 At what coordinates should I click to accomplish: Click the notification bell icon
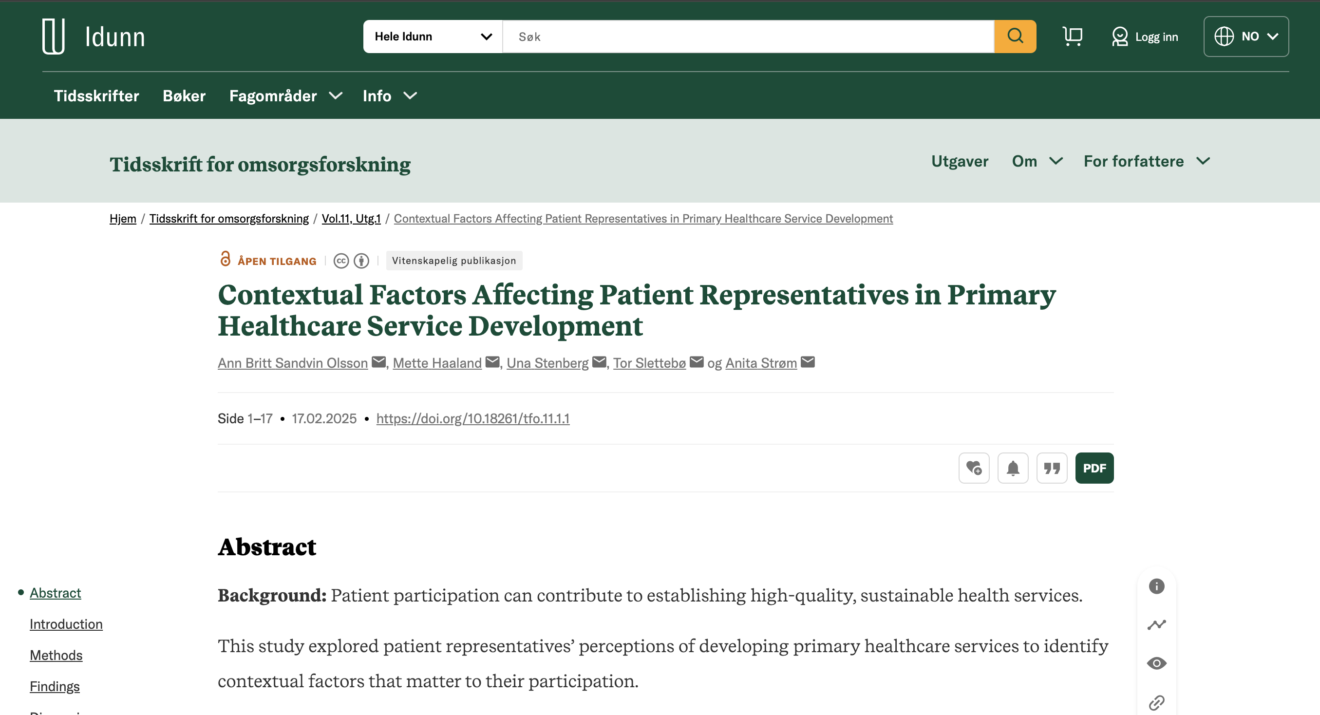[1013, 468]
